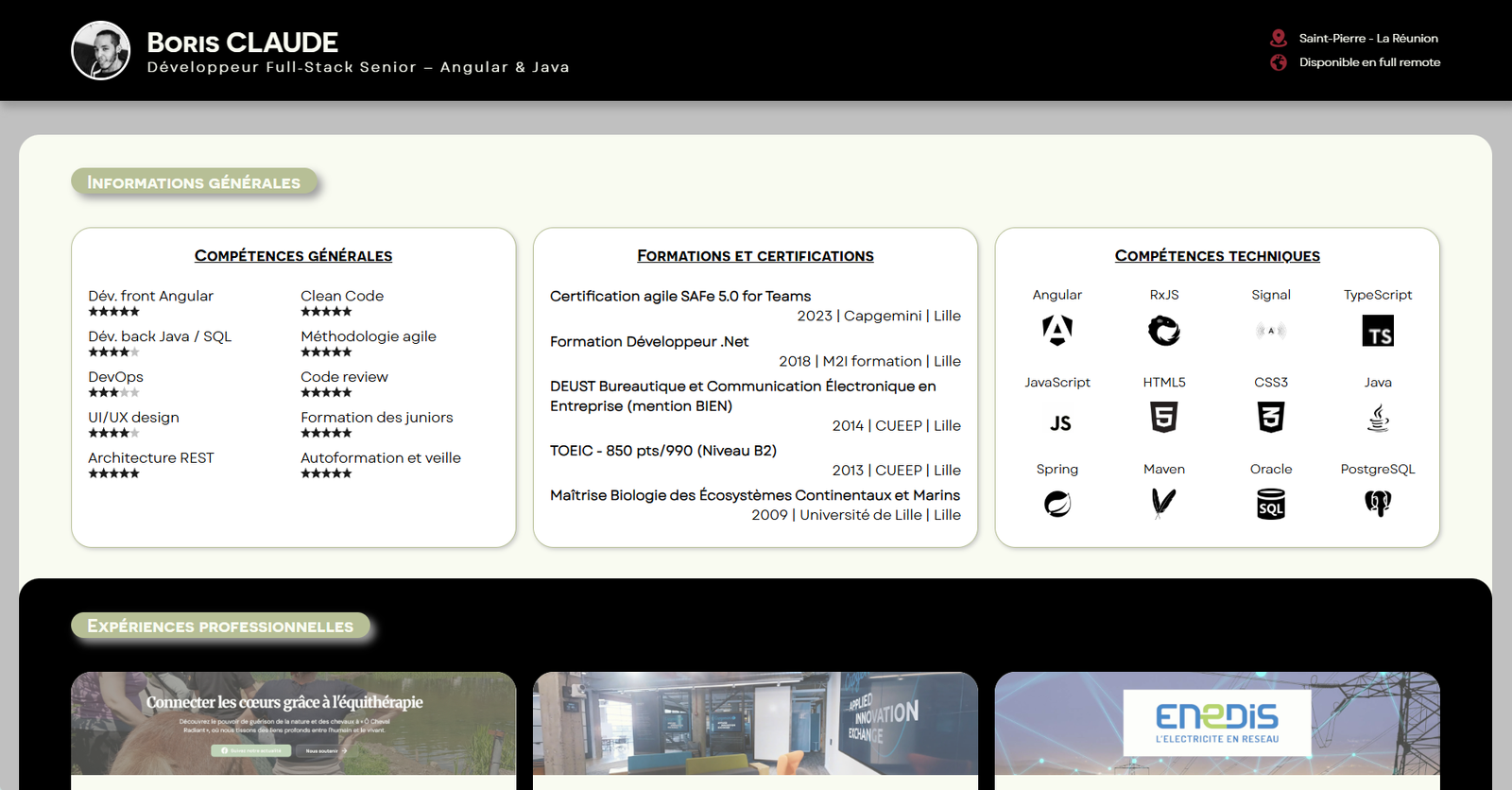Click the HTML5 shield icon
1512x790 pixels.
[1164, 417]
